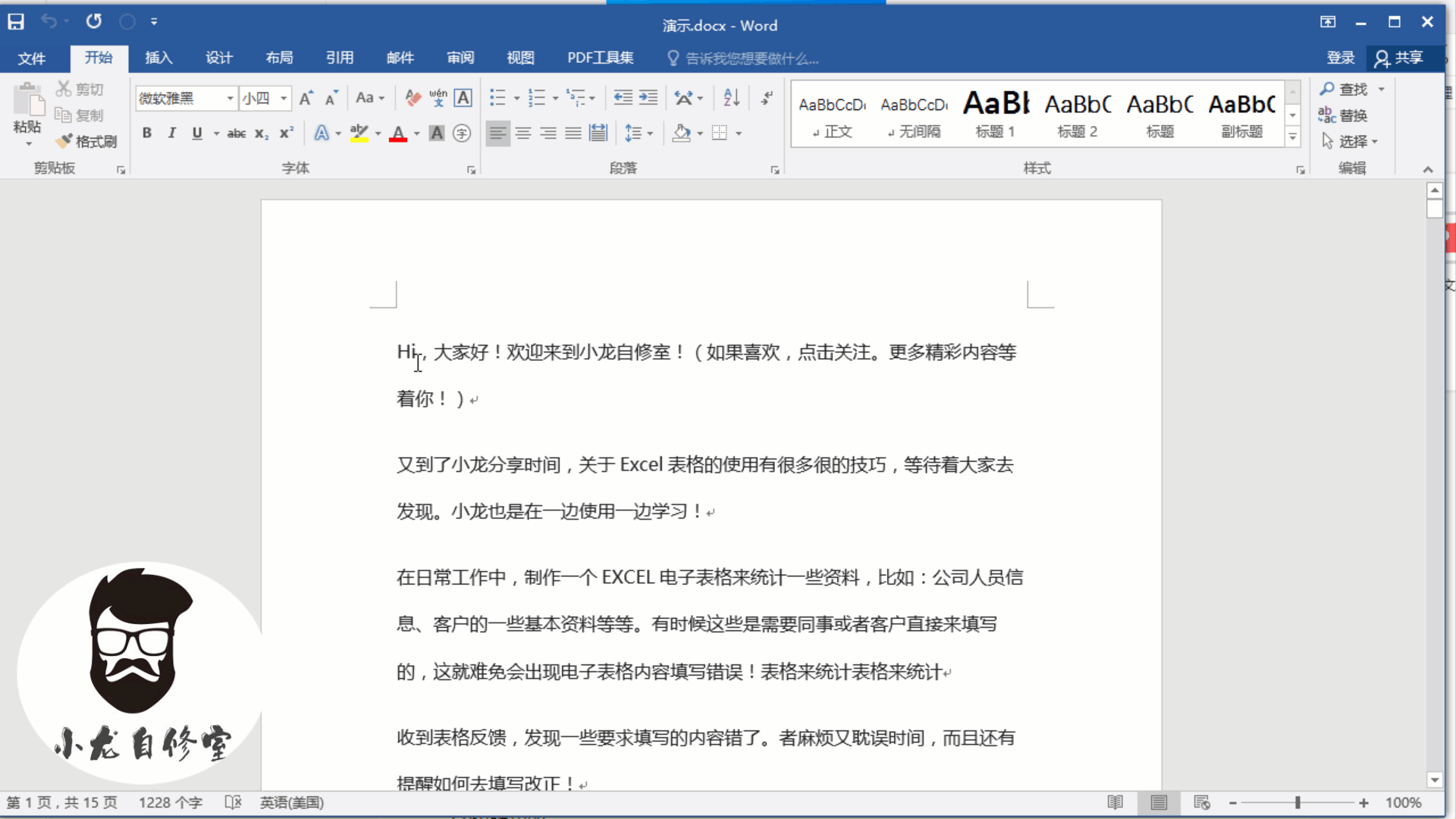
Task: Switch to the 审阅 tab
Action: (x=460, y=58)
